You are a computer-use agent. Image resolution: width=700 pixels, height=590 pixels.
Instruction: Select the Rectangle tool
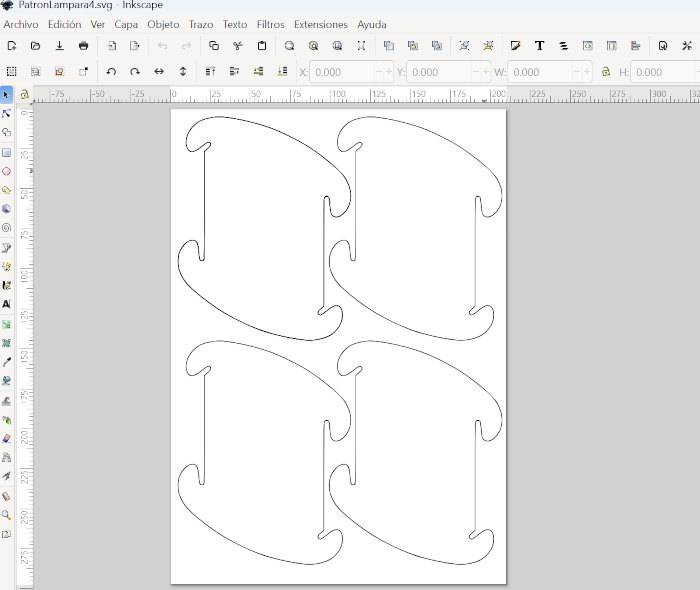[7, 152]
